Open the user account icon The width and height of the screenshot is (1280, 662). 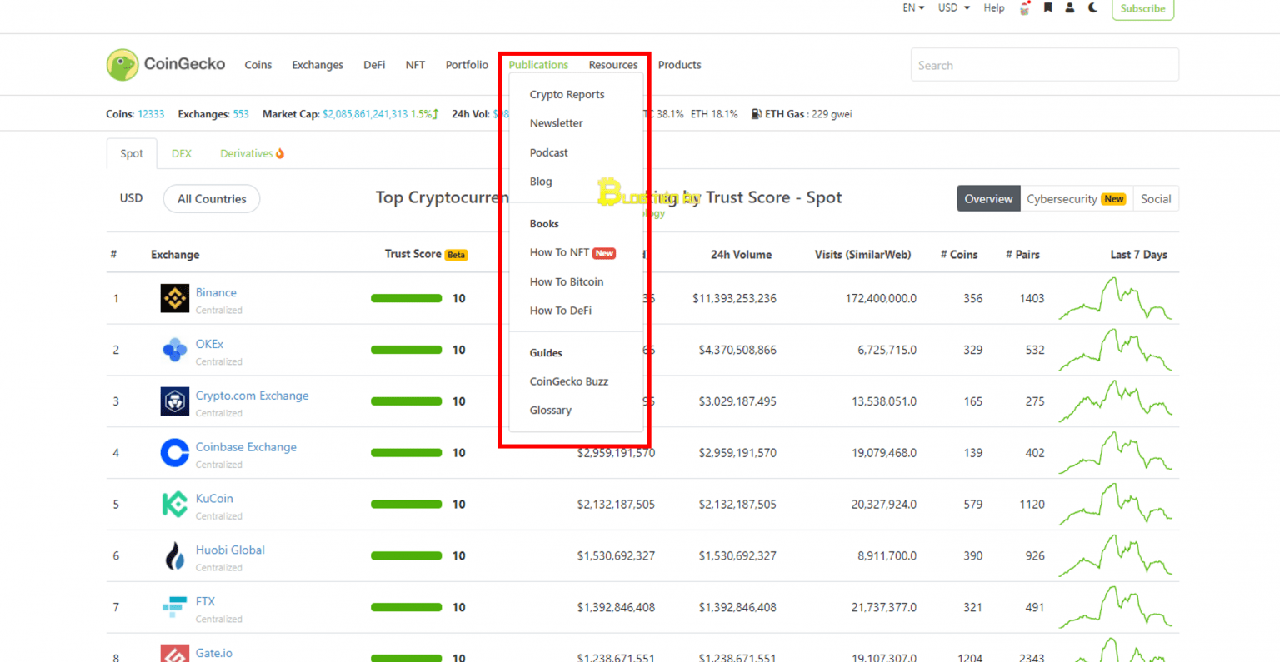tap(1070, 8)
